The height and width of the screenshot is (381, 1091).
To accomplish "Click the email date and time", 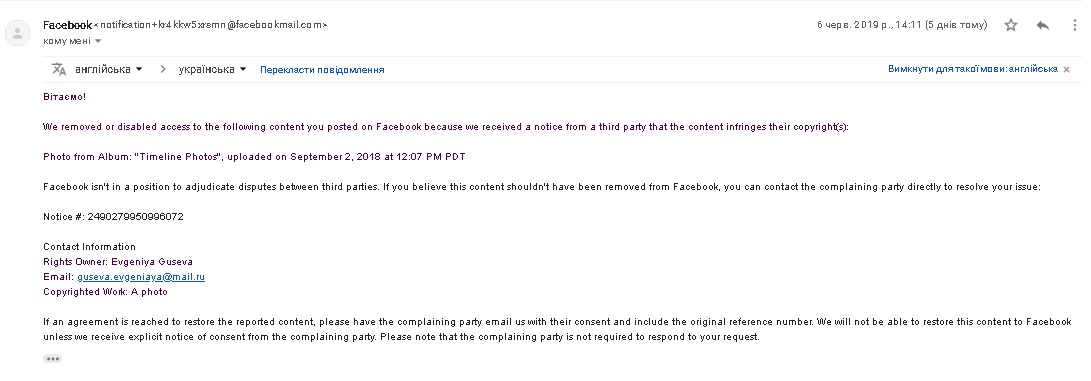I will pos(902,25).
